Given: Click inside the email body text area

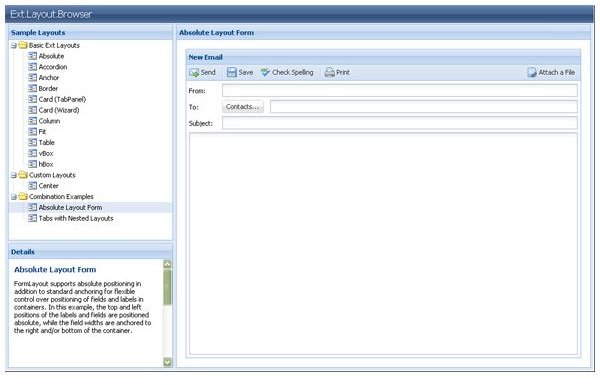Looking at the screenshot, I should (383, 244).
